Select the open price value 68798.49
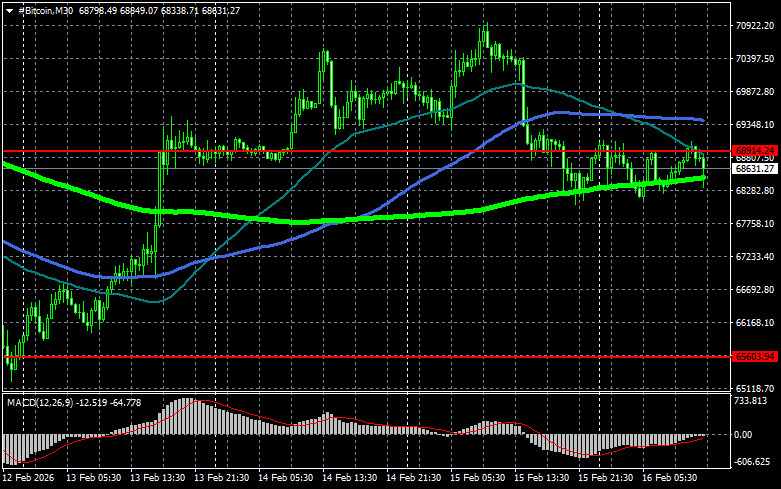 coord(98,10)
